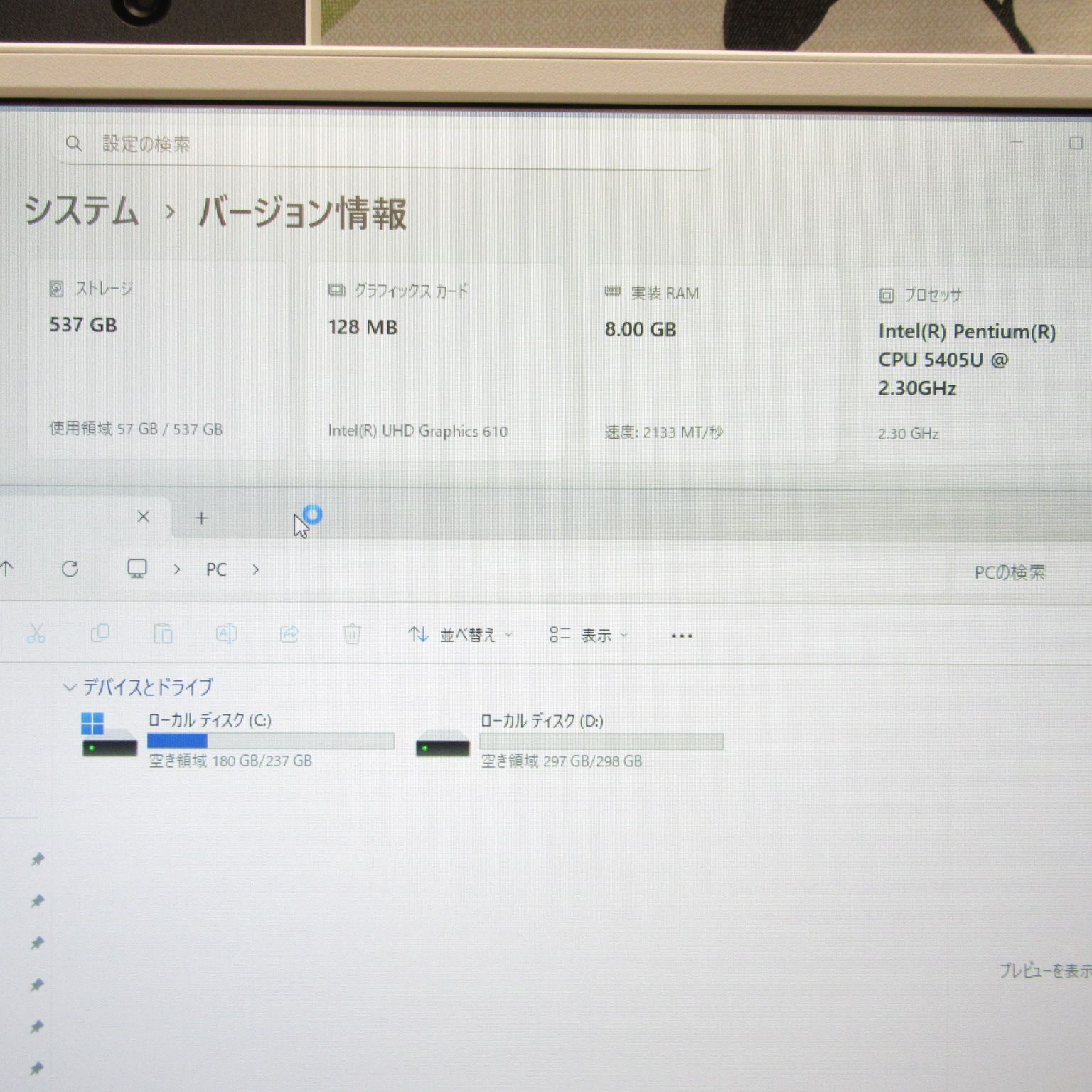Click the 設定の検索 search field
This screenshot has height=1092, width=1092.
tap(387, 144)
